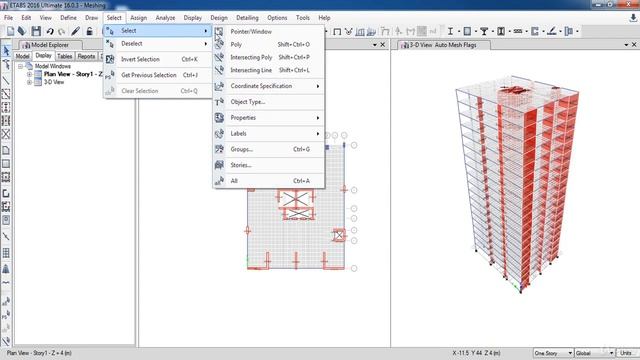Open the Tools menu
Screen dimensions: 640x360
302,18
